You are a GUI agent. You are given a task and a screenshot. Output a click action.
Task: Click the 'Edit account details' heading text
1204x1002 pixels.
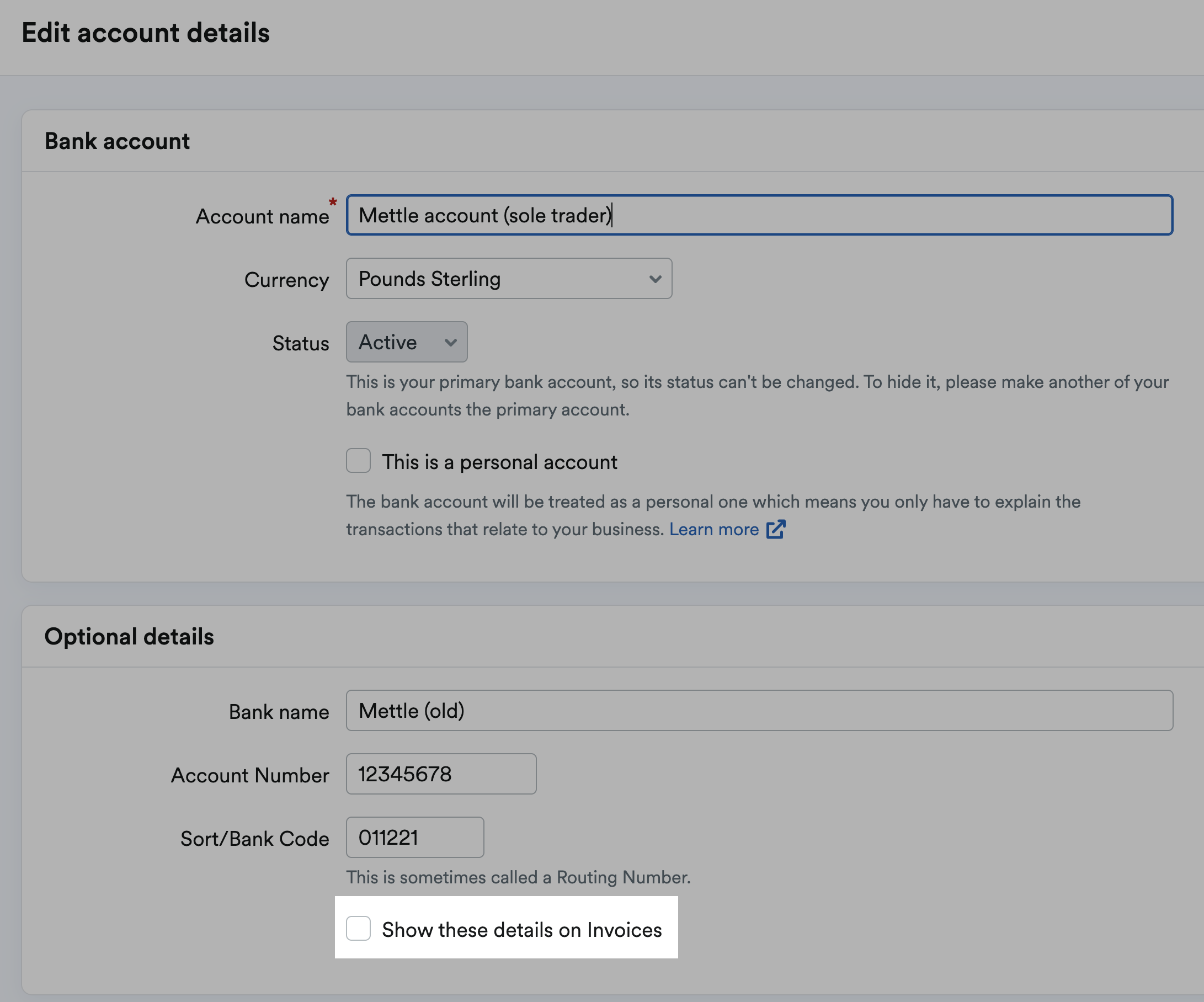click(146, 33)
